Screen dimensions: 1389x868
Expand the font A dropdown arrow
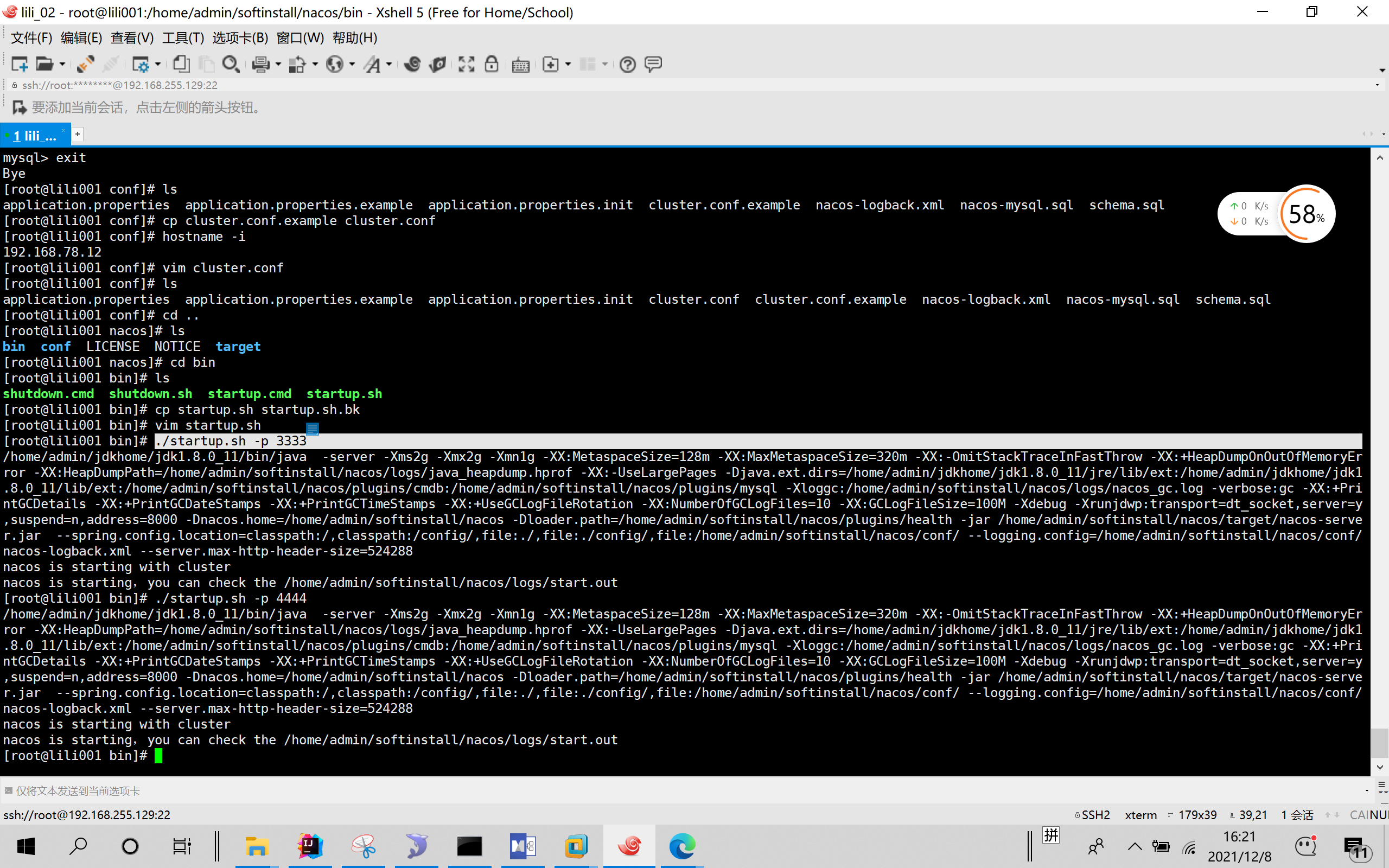click(388, 65)
